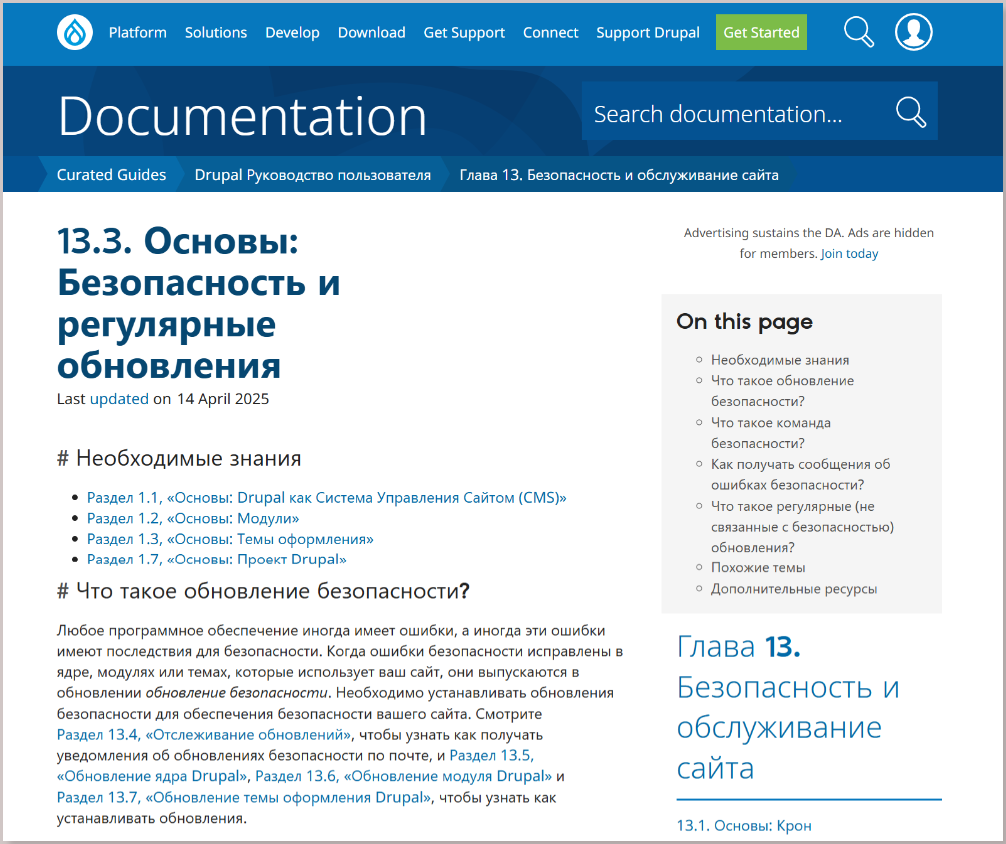The height and width of the screenshot is (844, 1006).
Task: Open Раздел 1.7 Проект Drupal link
Action: [217, 559]
